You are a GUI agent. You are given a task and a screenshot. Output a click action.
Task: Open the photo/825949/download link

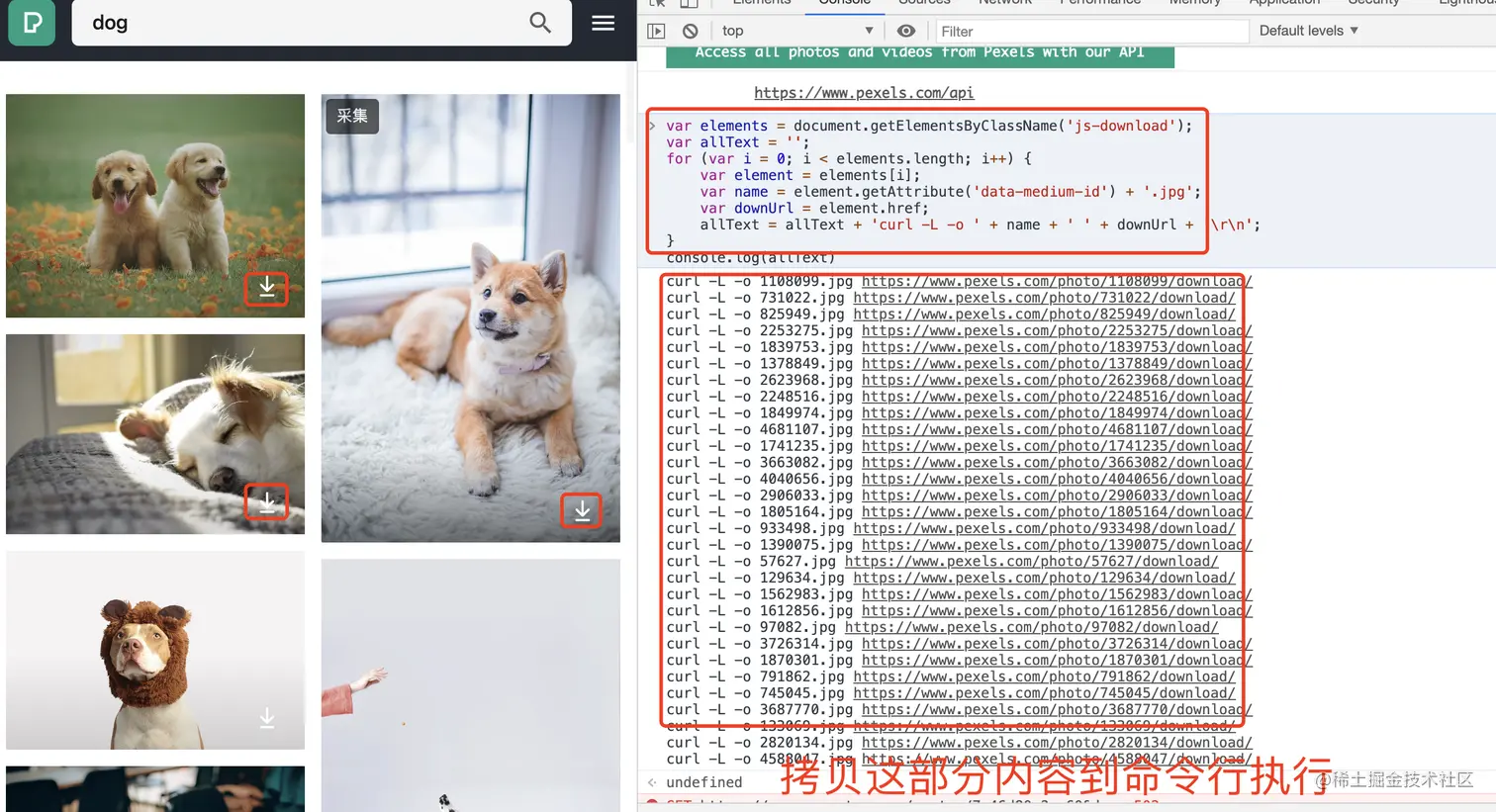[x=1044, y=314]
